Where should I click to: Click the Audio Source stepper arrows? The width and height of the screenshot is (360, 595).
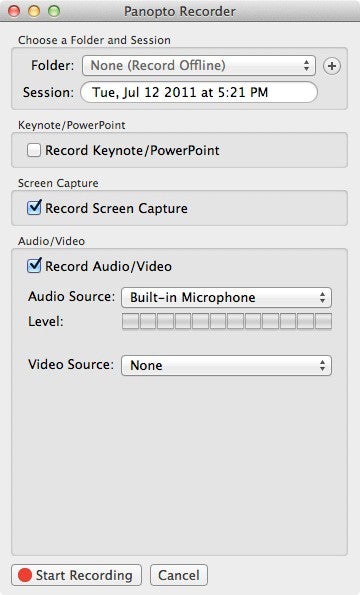click(322, 297)
